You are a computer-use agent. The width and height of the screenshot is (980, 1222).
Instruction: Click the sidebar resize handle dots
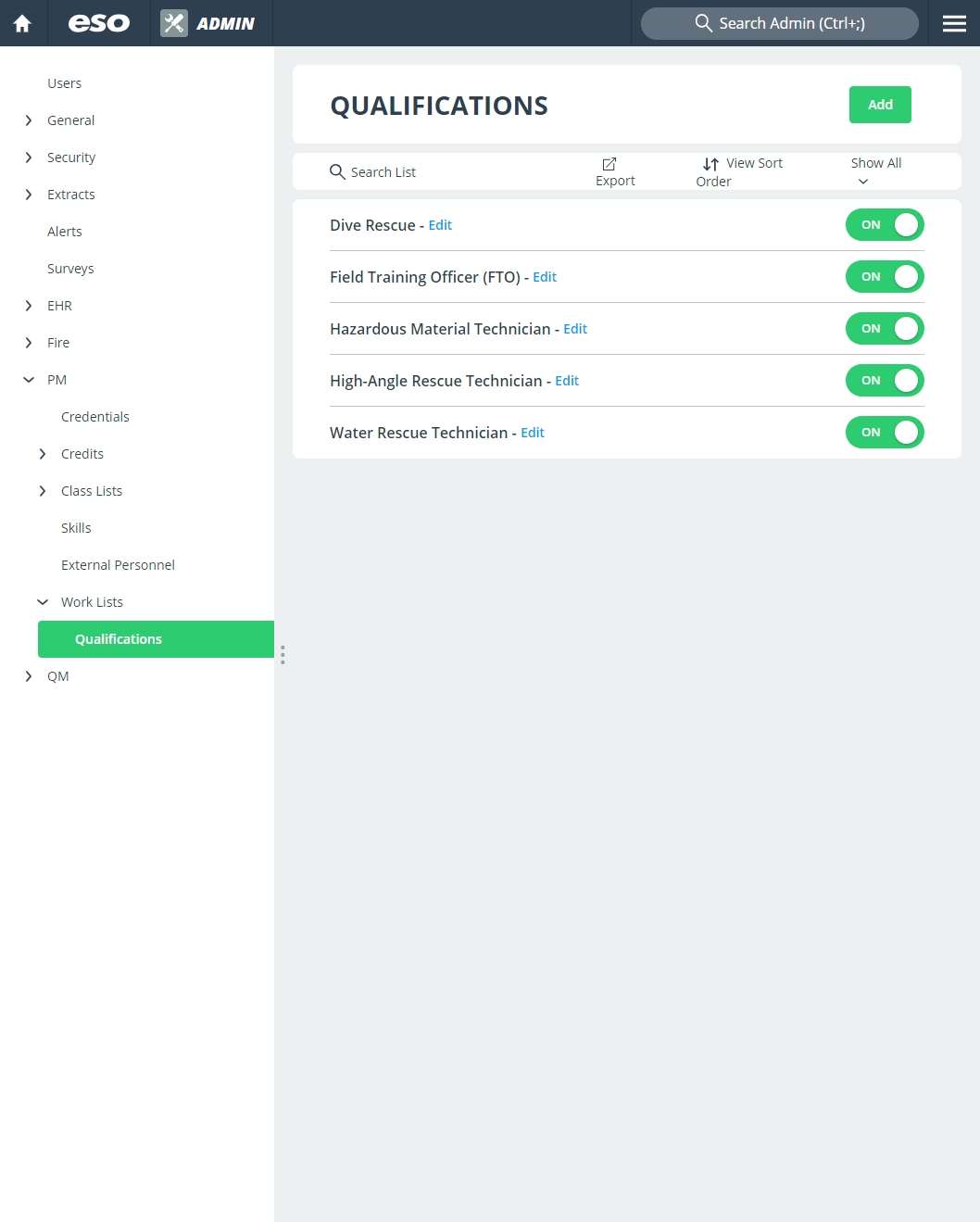click(283, 655)
